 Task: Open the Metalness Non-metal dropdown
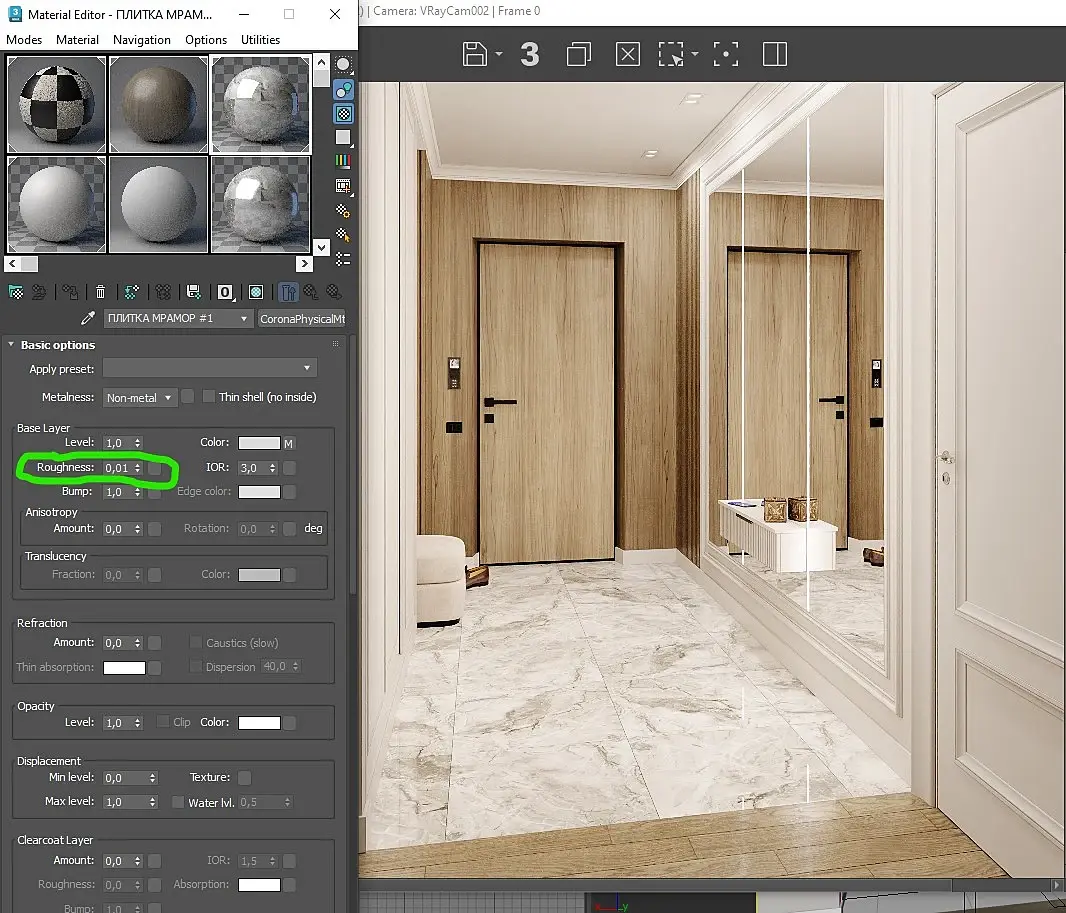(140, 398)
